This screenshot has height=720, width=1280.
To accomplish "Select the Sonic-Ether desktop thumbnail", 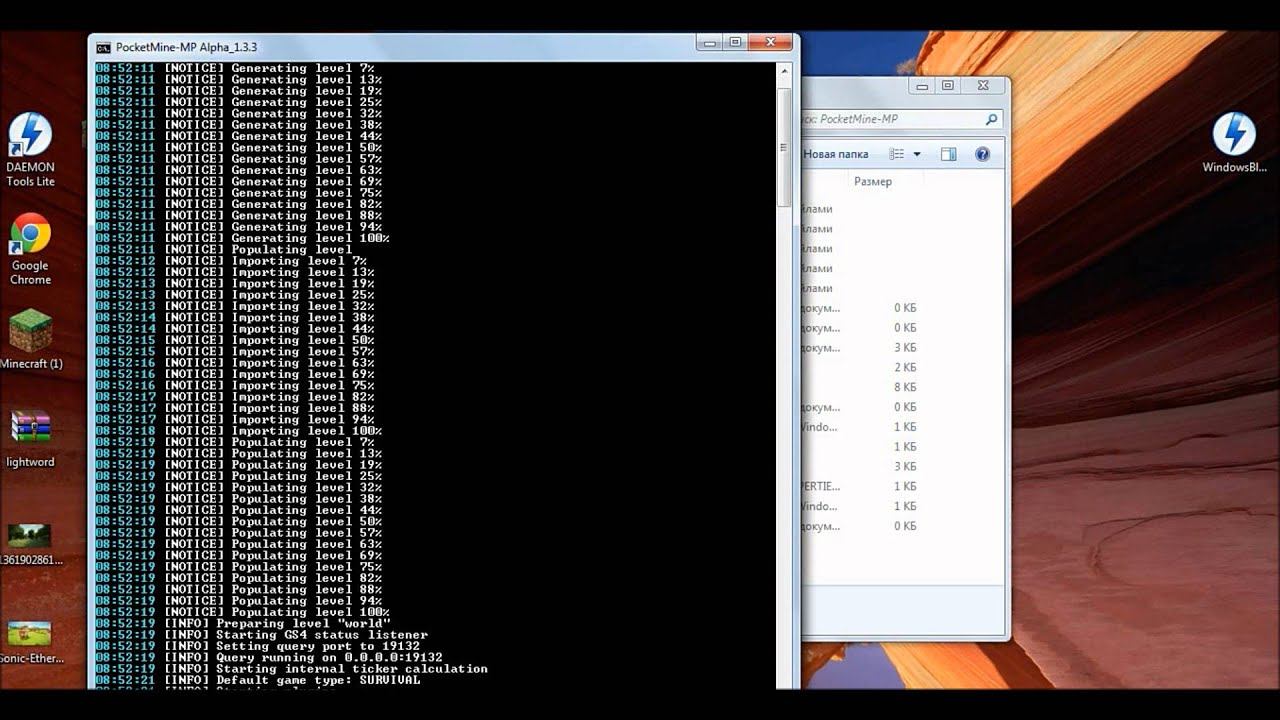I will point(31,643).
